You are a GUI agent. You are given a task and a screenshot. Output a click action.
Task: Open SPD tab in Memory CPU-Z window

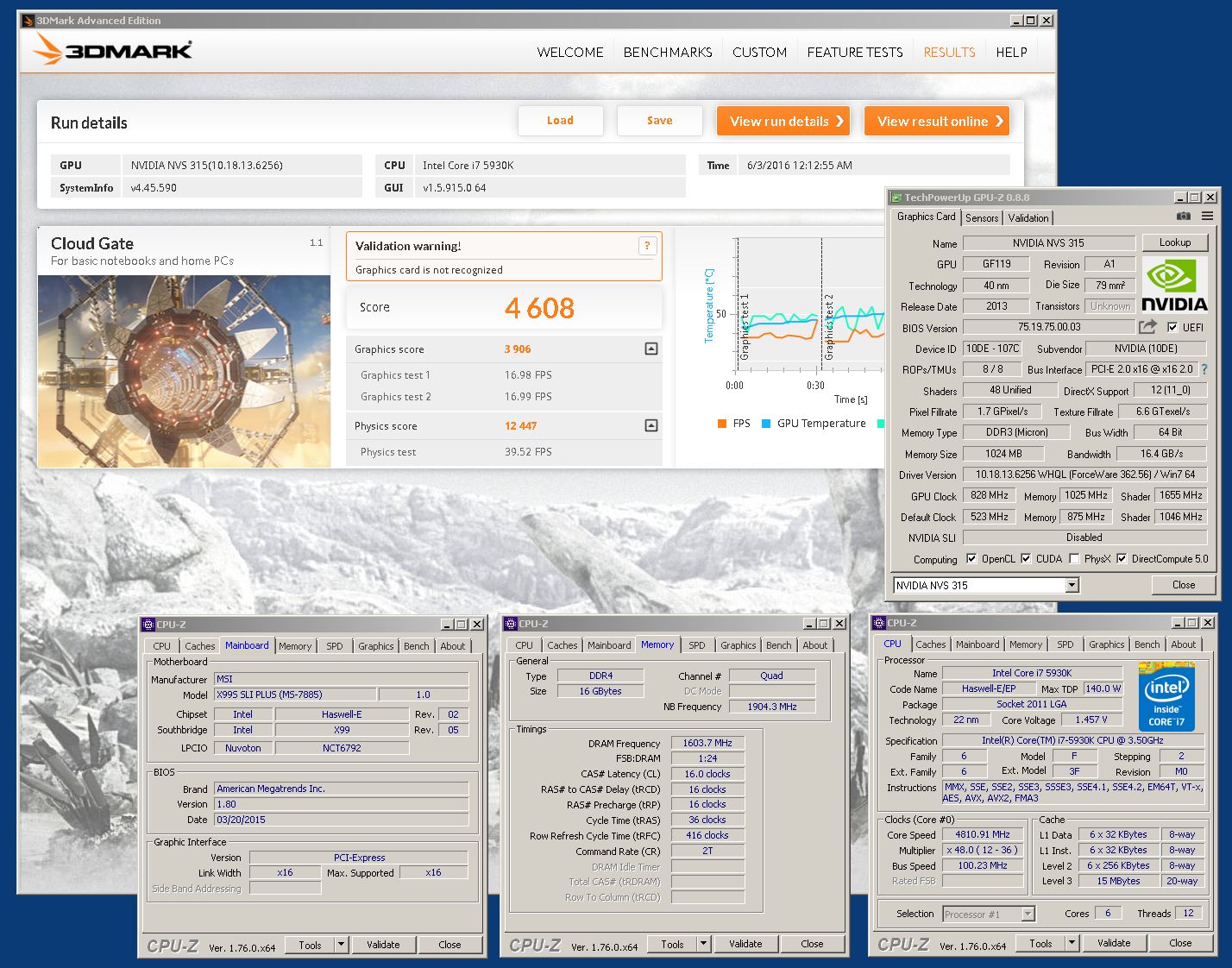pyautogui.click(x=697, y=645)
